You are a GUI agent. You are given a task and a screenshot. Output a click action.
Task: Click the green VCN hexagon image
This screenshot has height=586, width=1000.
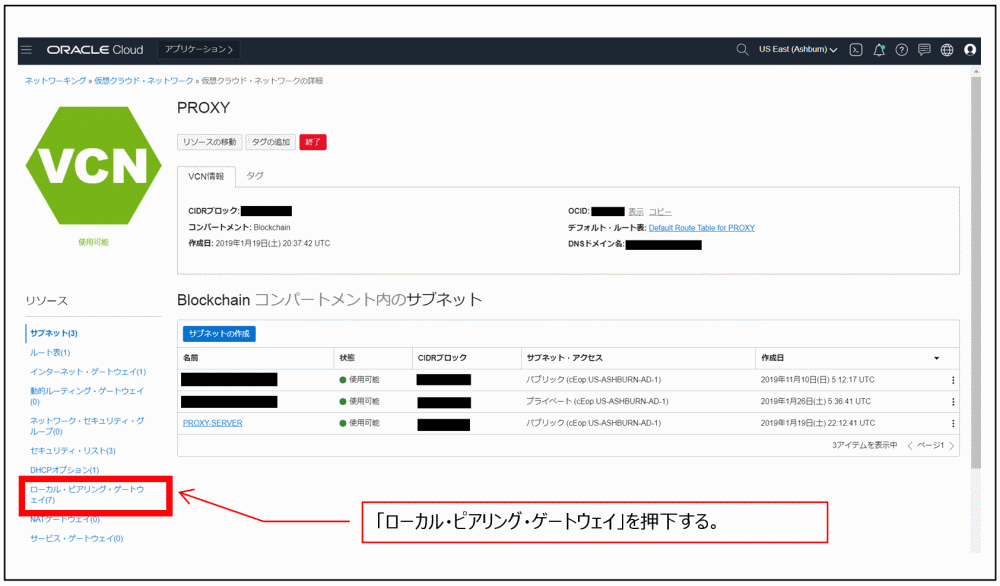point(94,166)
